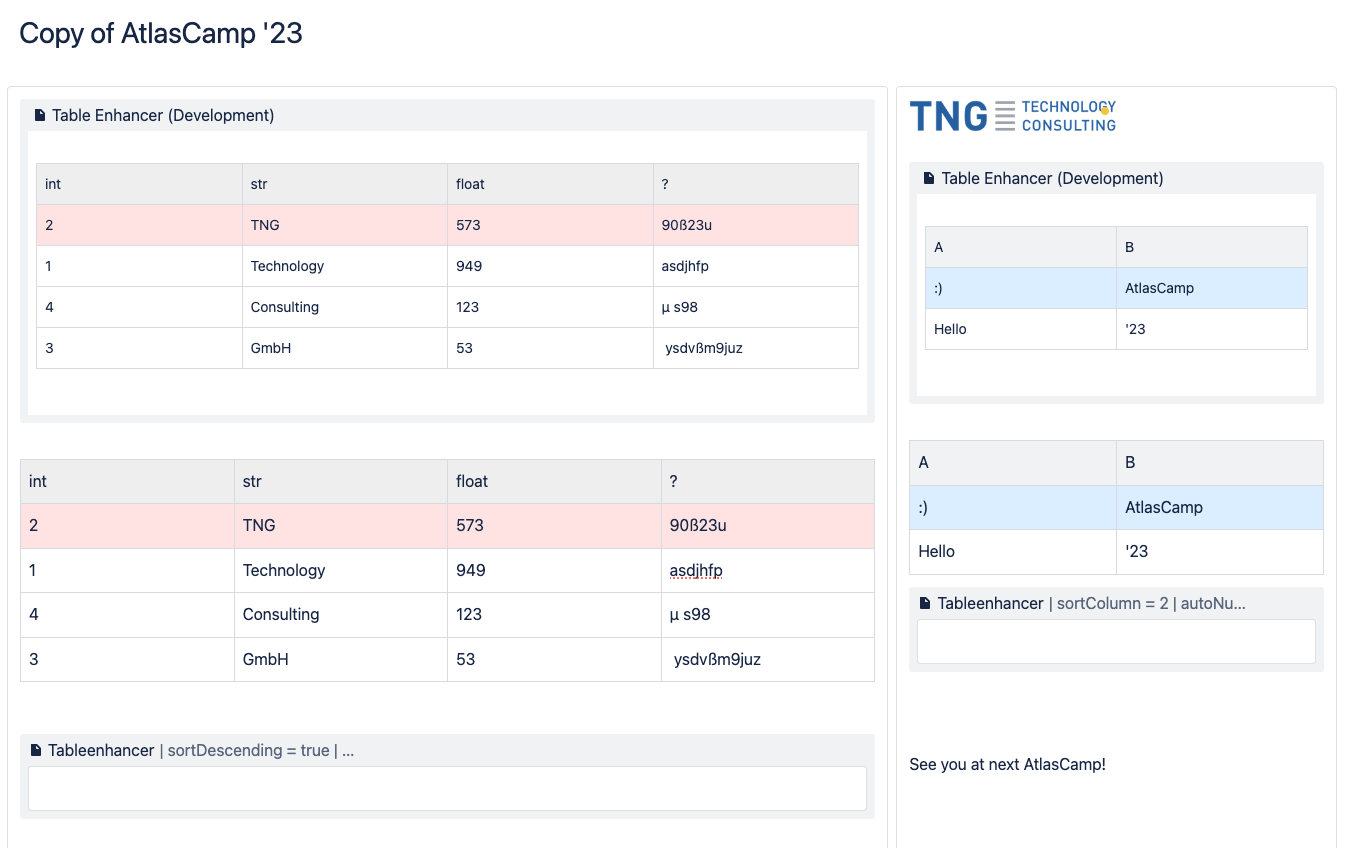Select the Tableenhancer sortColumn = 2 macro title
This screenshot has height=848, width=1350.
point(1090,604)
